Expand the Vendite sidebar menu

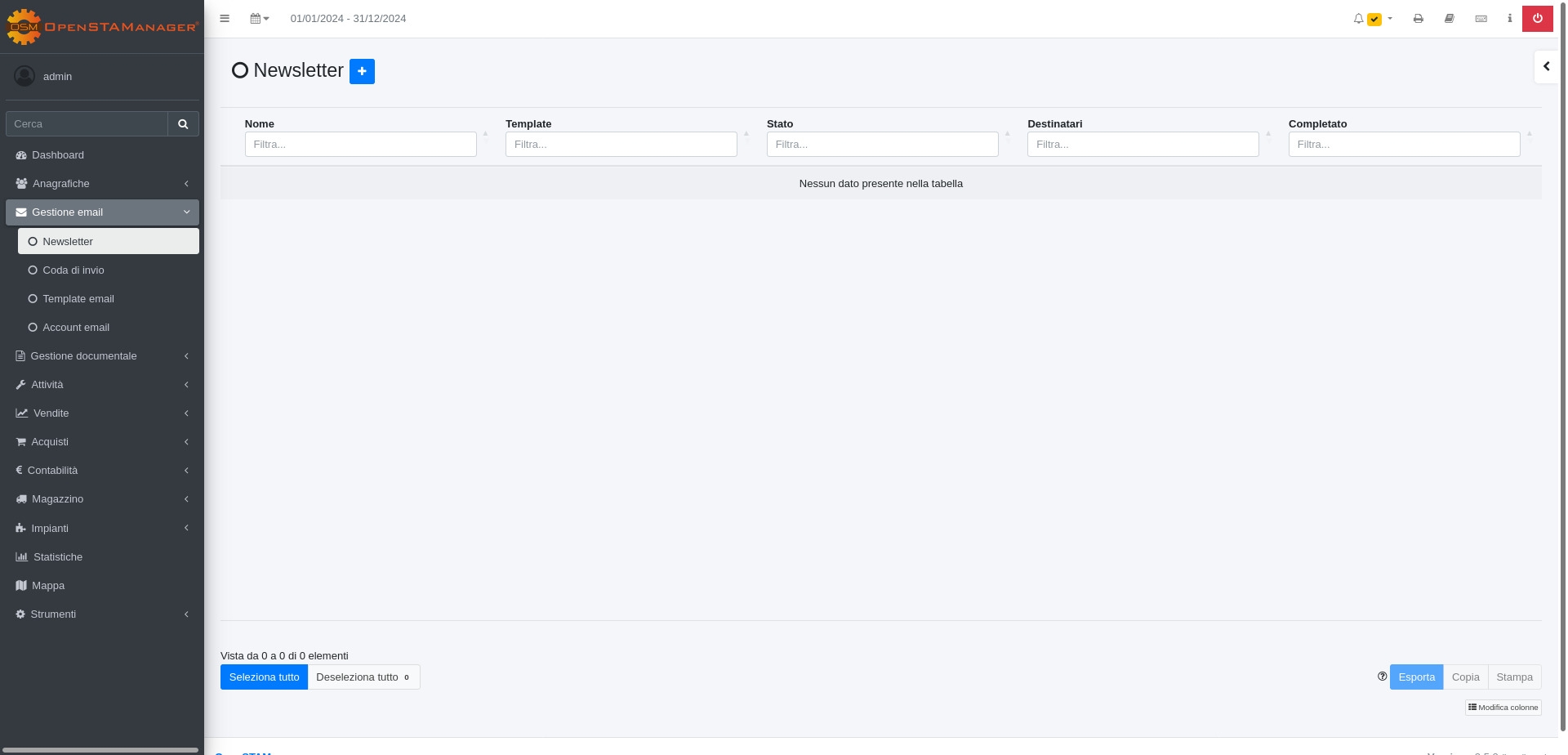(102, 413)
